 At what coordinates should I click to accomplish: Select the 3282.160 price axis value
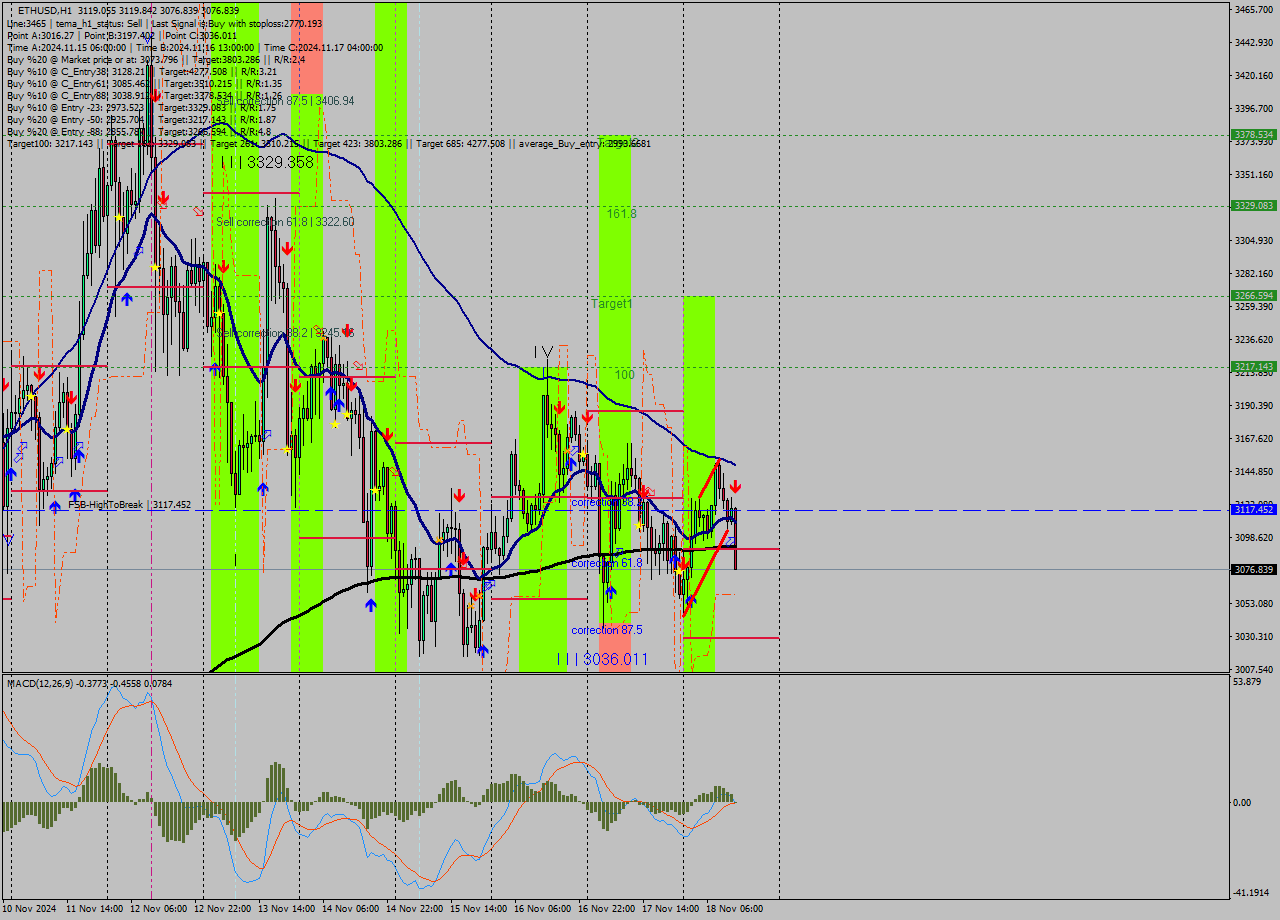coord(1253,273)
